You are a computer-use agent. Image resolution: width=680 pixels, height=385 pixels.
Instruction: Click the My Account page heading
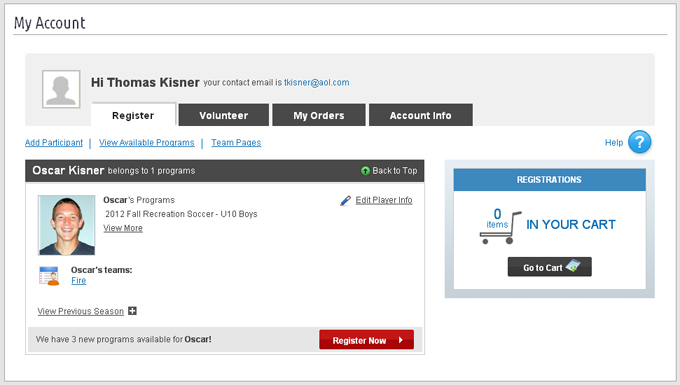coord(49,23)
